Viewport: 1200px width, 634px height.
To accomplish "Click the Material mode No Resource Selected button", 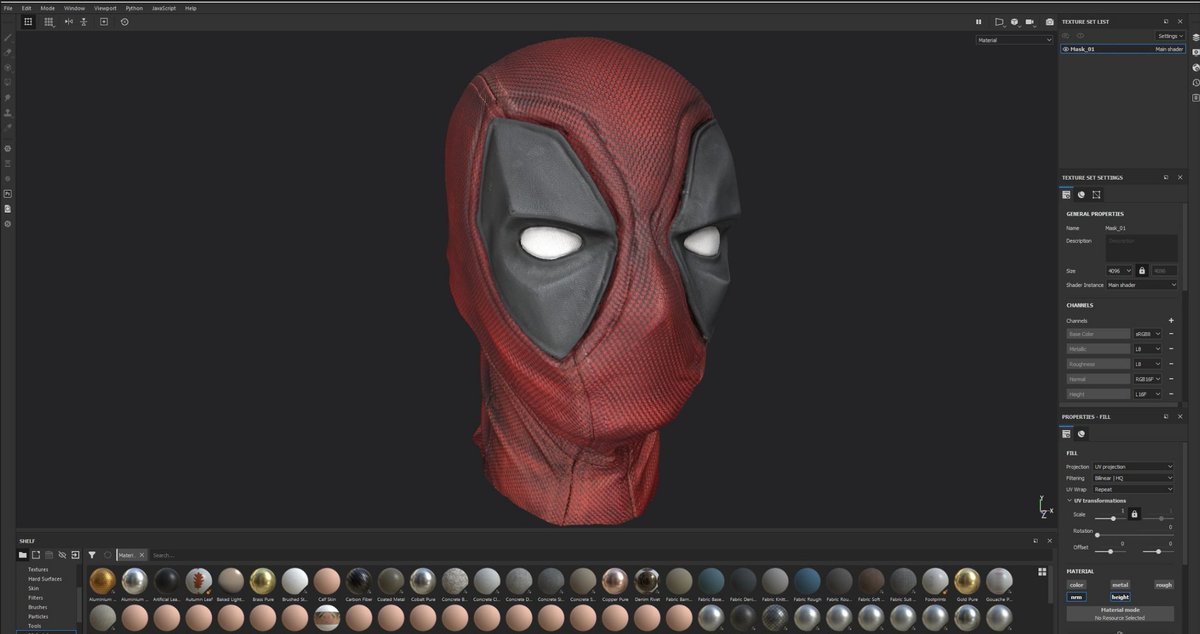I will pyautogui.click(x=1120, y=614).
